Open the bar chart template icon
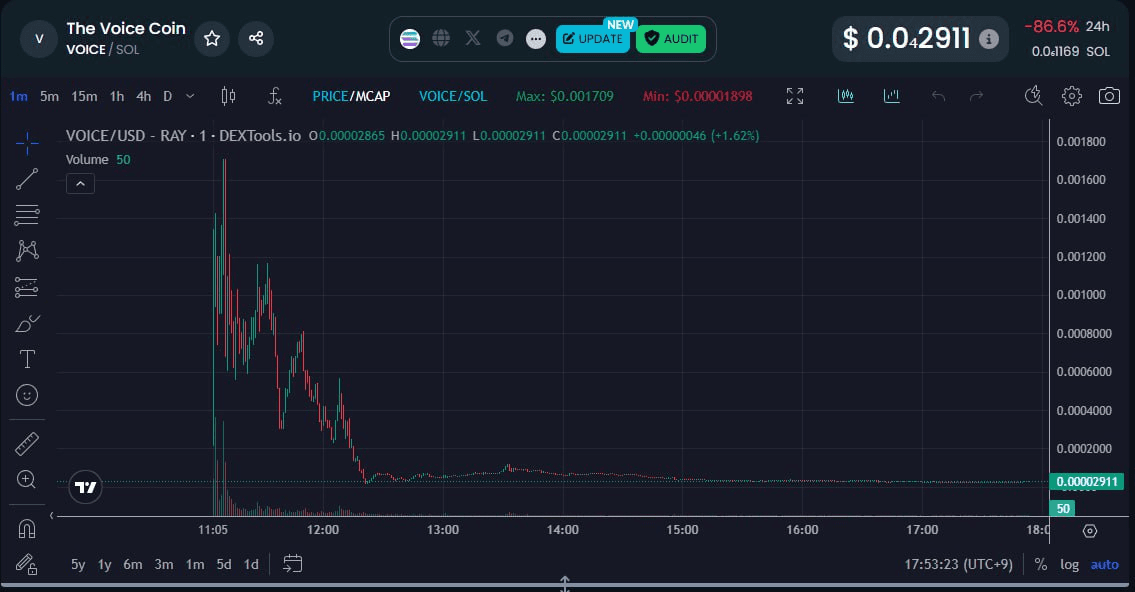 click(x=892, y=96)
